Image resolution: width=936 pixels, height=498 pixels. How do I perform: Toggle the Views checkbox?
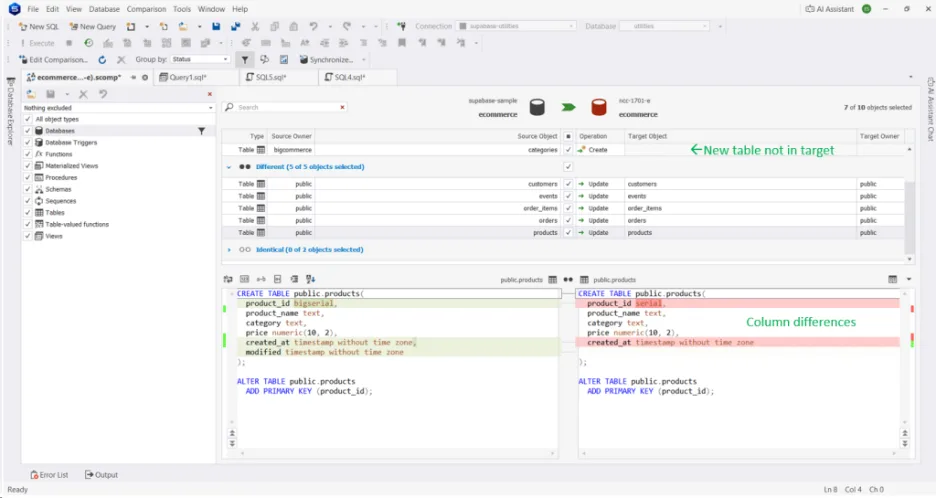click(x=27, y=236)
